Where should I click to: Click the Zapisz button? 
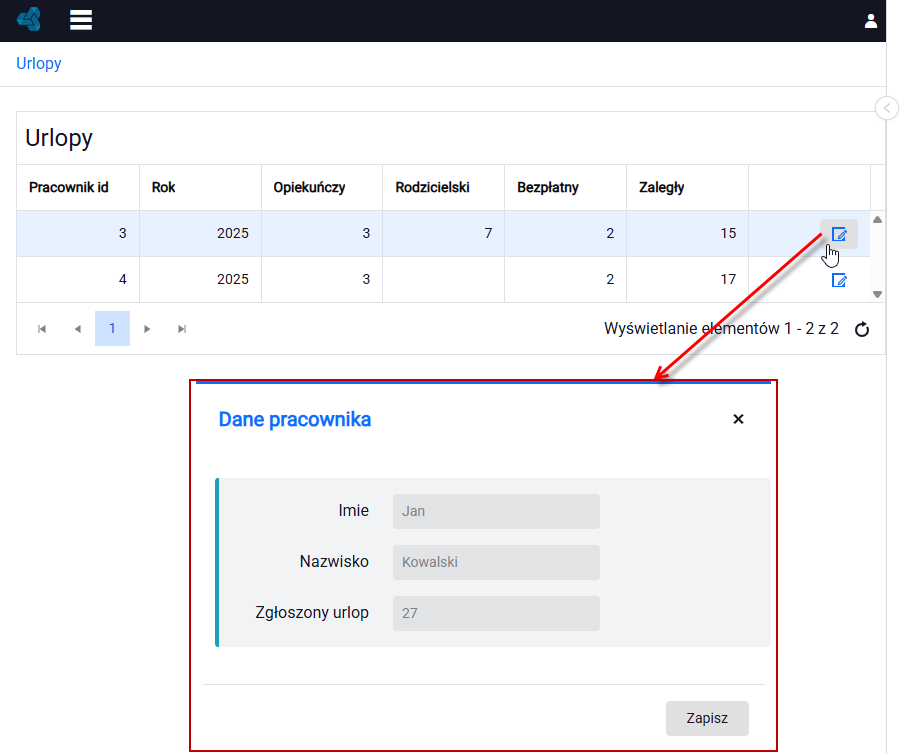point(707,718)
